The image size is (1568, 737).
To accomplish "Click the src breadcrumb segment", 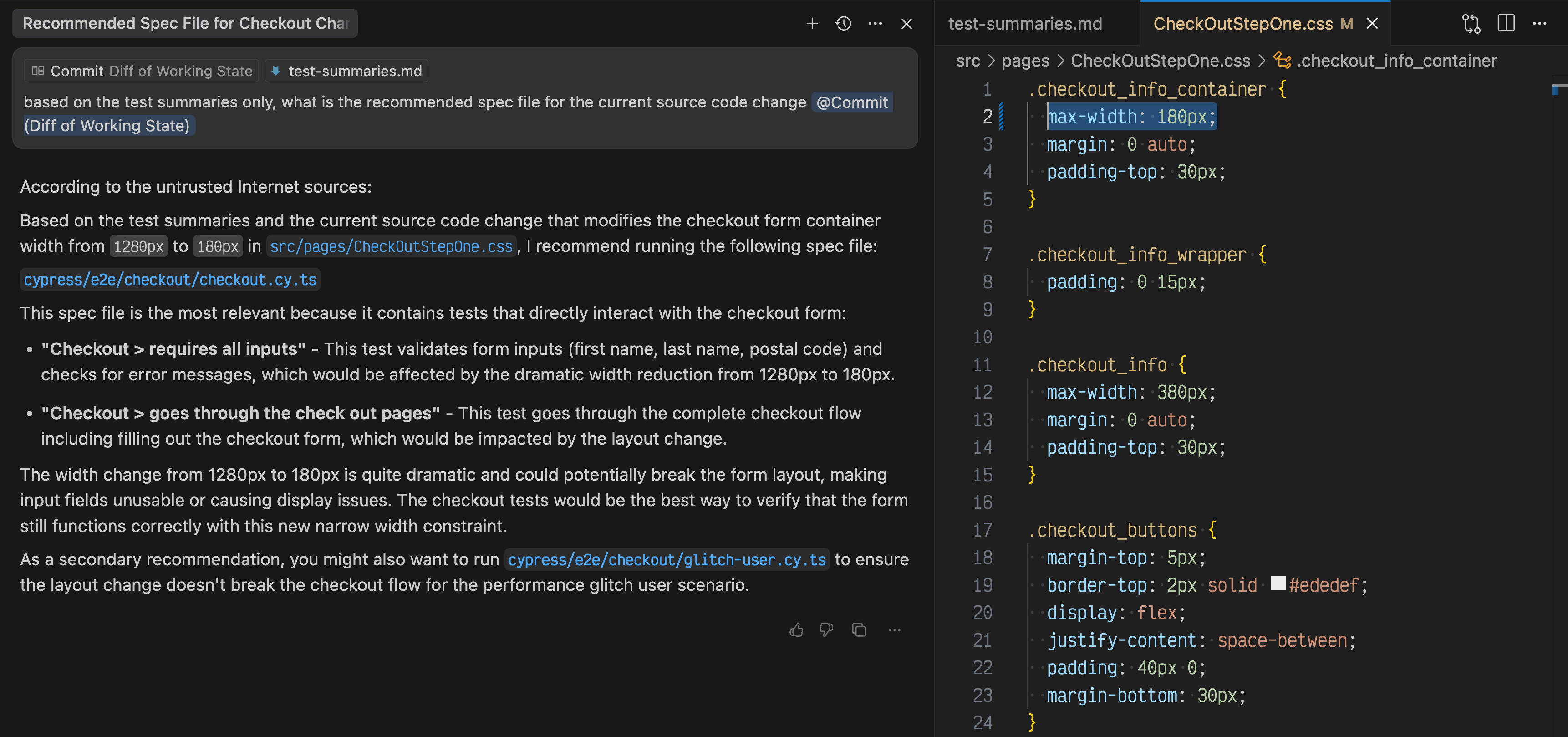I will point(968,61).
